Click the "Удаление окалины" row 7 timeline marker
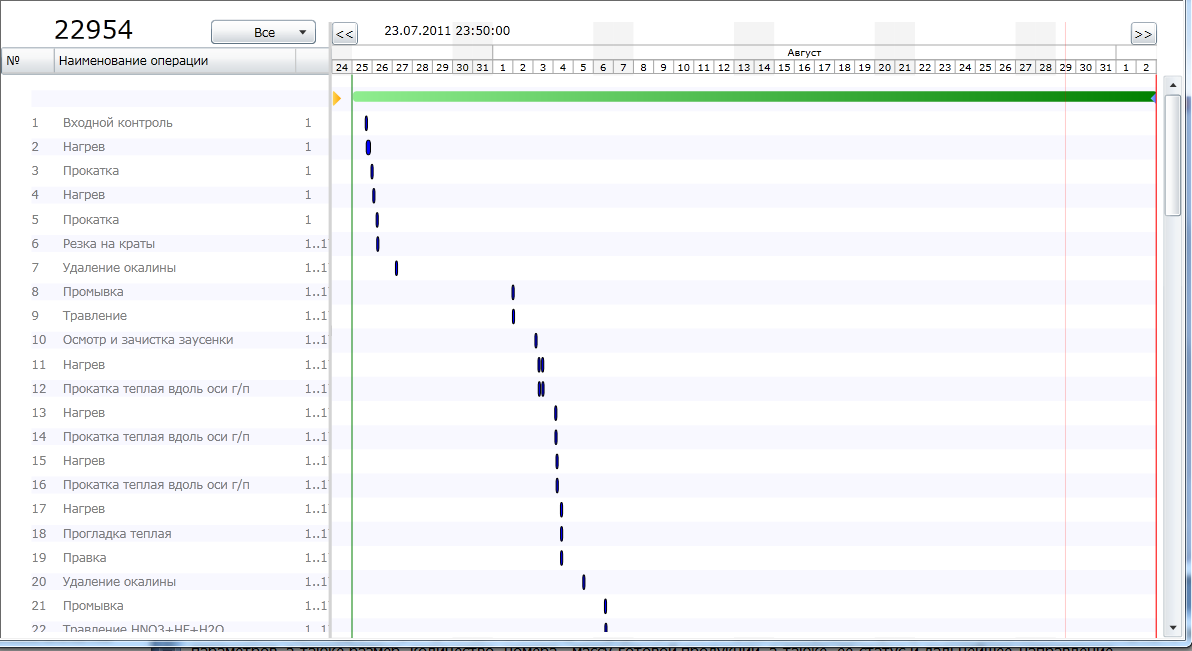Image resolution: width=1192 pixels, height=651 pixels. coord(396,268)
